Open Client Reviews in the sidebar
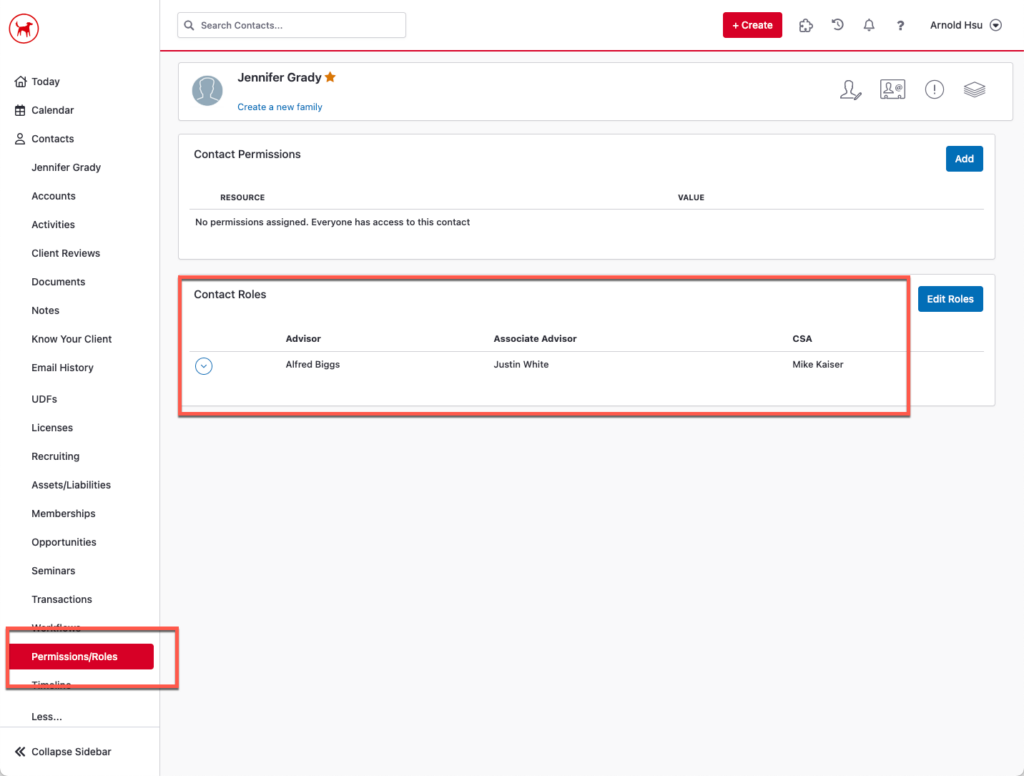1024x776 pixels. (66, 253)
